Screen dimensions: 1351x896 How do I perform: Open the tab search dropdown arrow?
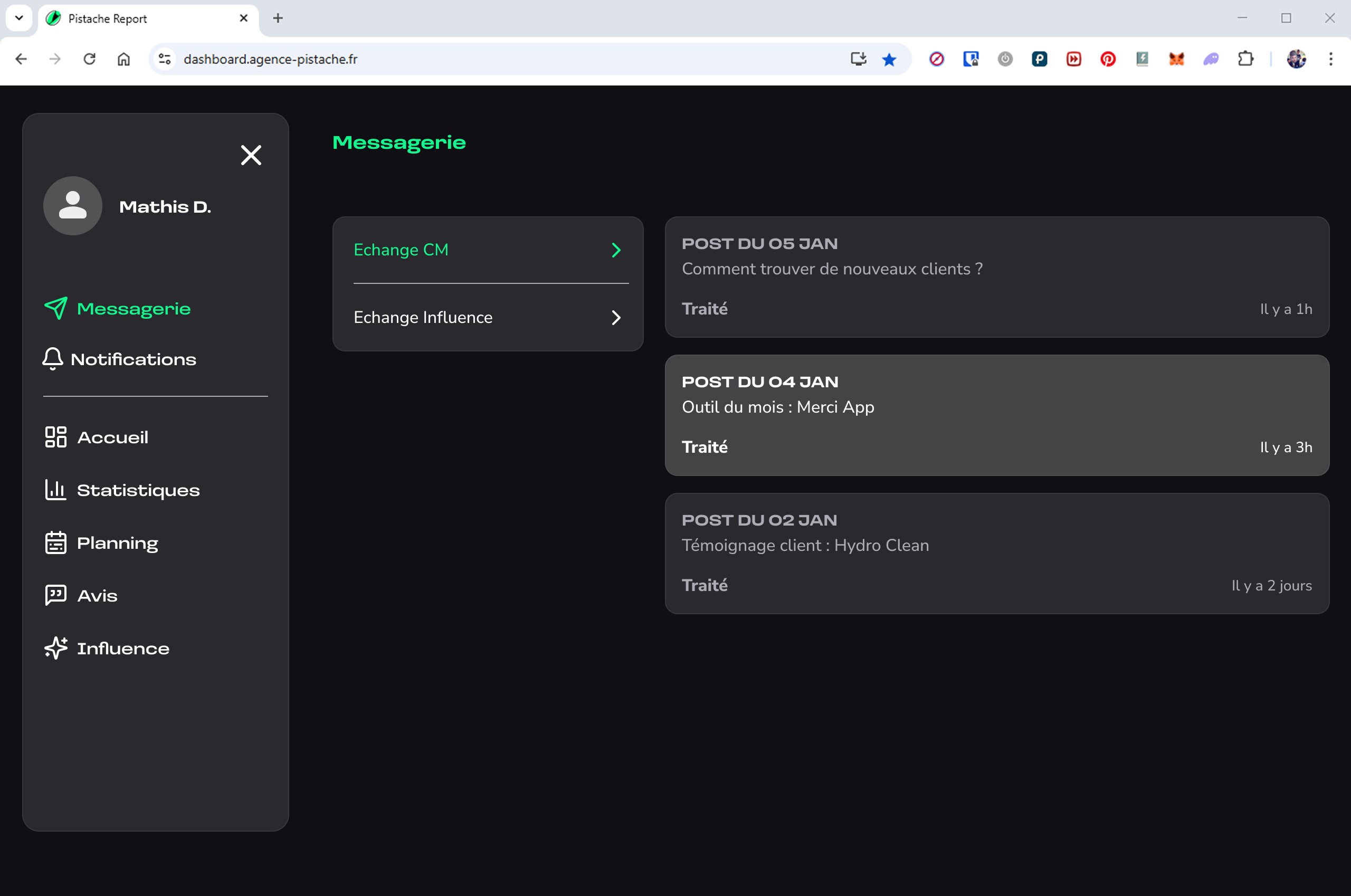point(19,18)
